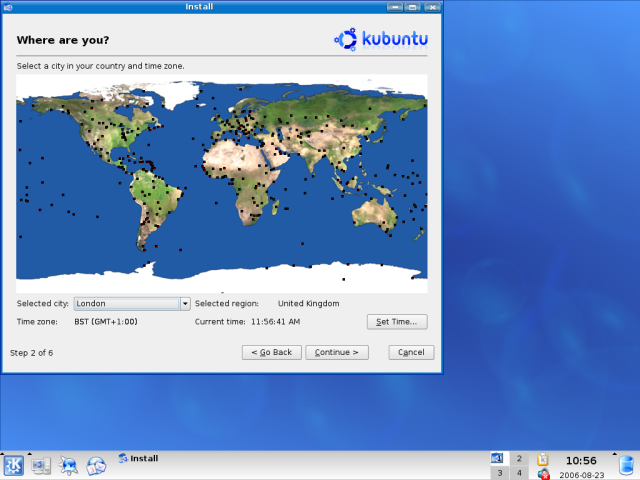
Task: Switch to virtual desktop 4
Action: (x=519, y=473)
